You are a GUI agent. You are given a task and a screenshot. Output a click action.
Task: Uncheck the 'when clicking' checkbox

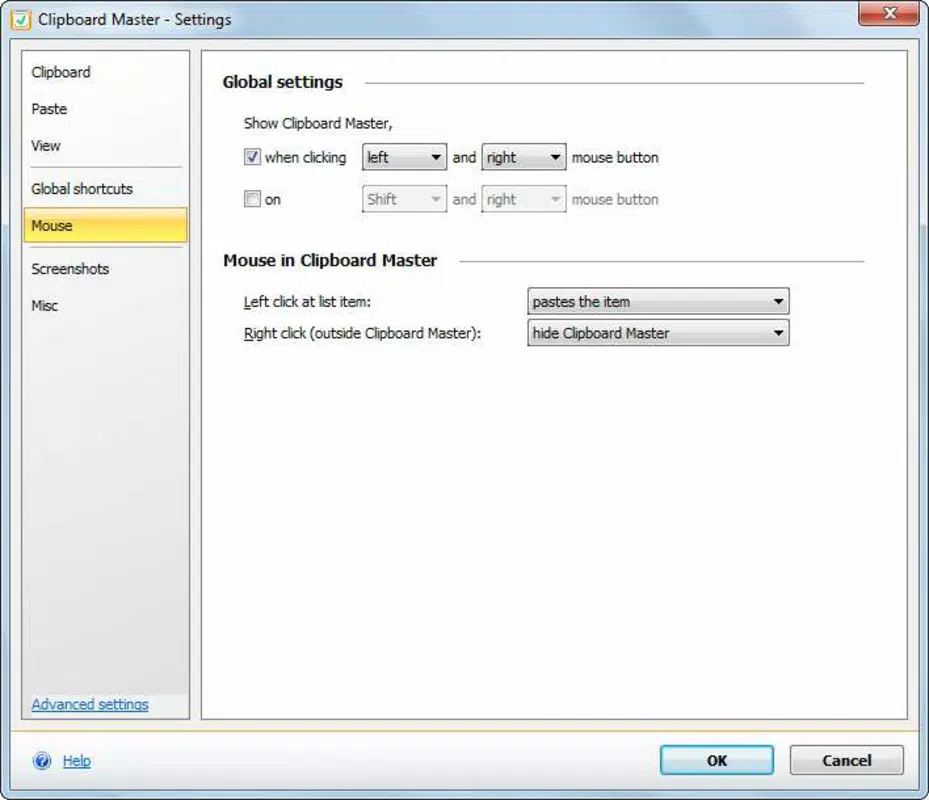(252, 157)
